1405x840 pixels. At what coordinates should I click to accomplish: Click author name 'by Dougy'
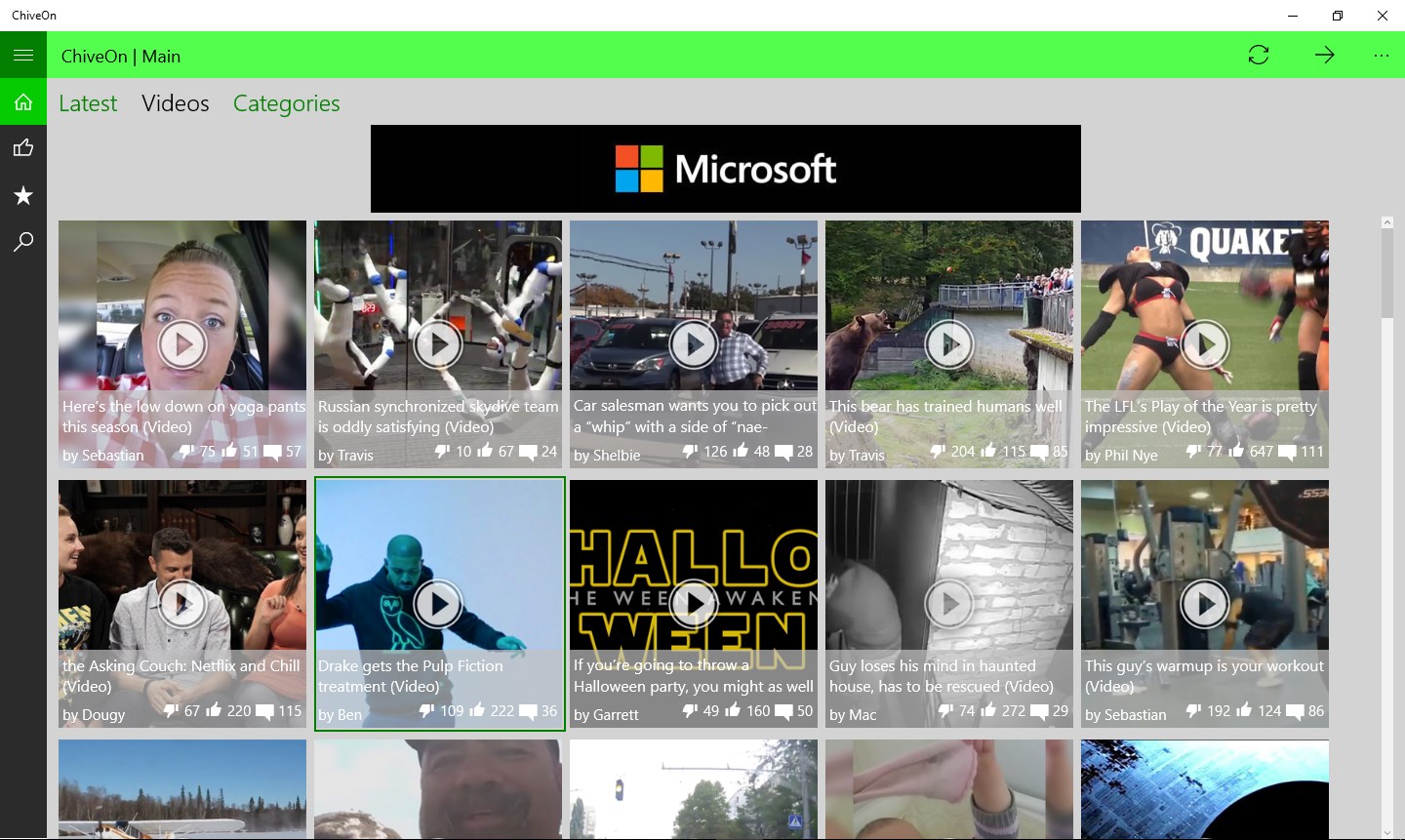coord(94,715)
